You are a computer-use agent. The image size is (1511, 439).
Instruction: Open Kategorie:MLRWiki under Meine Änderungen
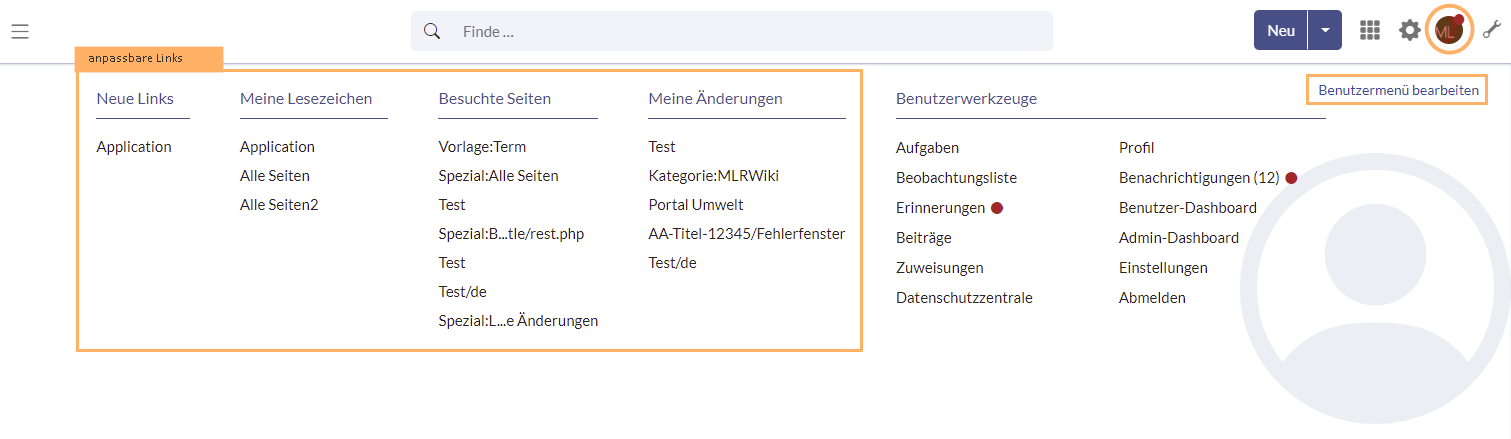click(713, 176)
